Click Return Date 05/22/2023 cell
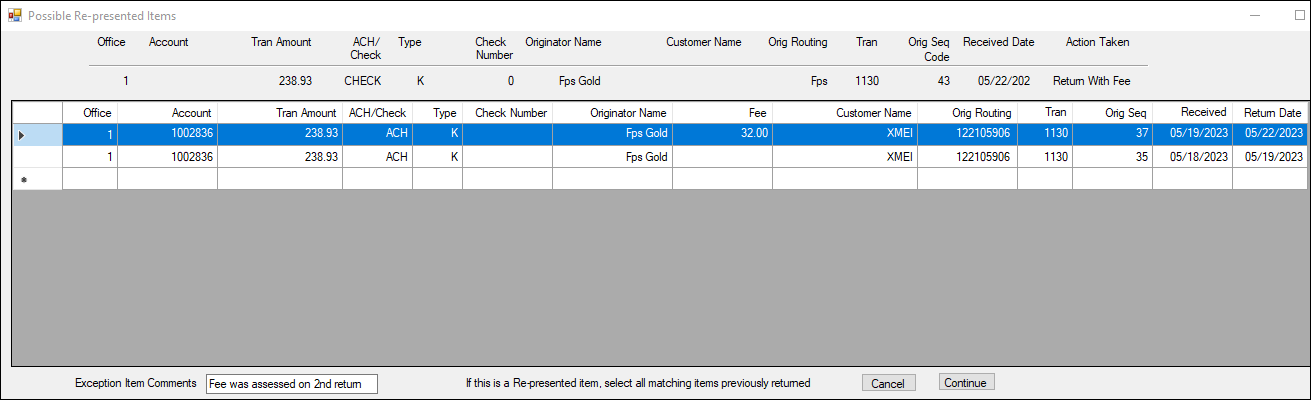This screenshot has height=400, width=1311. [1270, 134]
